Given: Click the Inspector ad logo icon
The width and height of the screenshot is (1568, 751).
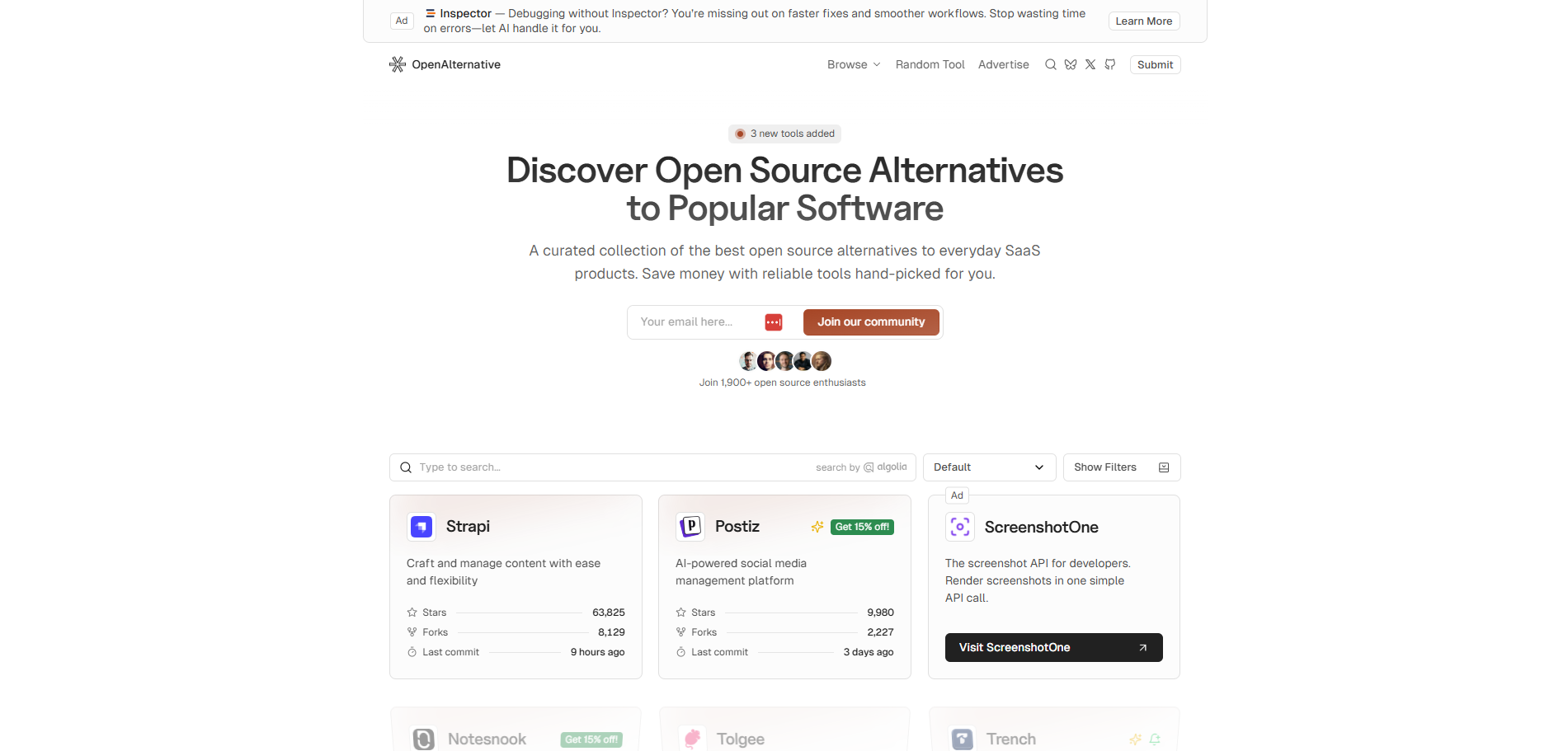Looking at the screenshot, I should click(431, 13).
